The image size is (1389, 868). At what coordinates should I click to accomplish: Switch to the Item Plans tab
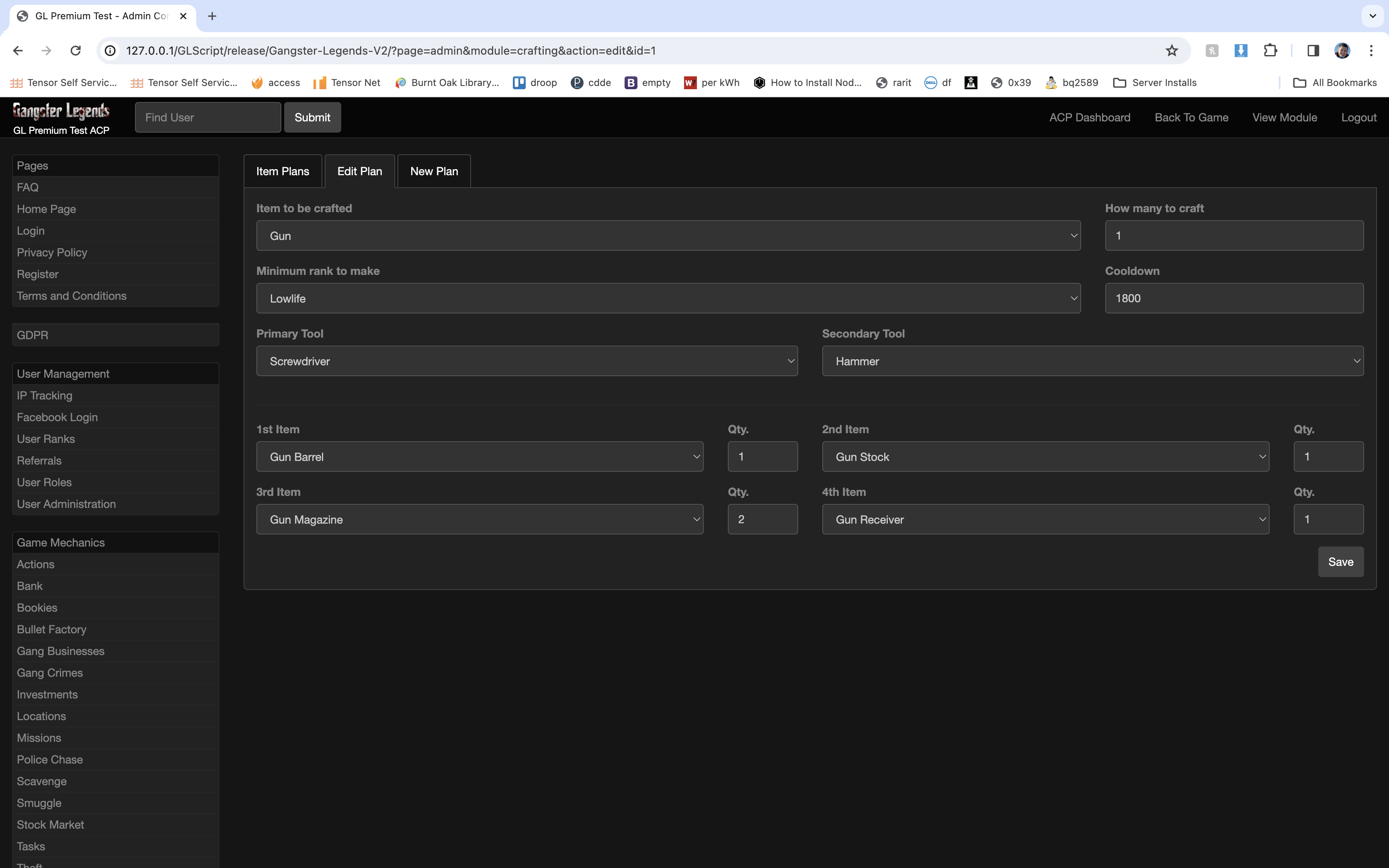pos(283,172)
